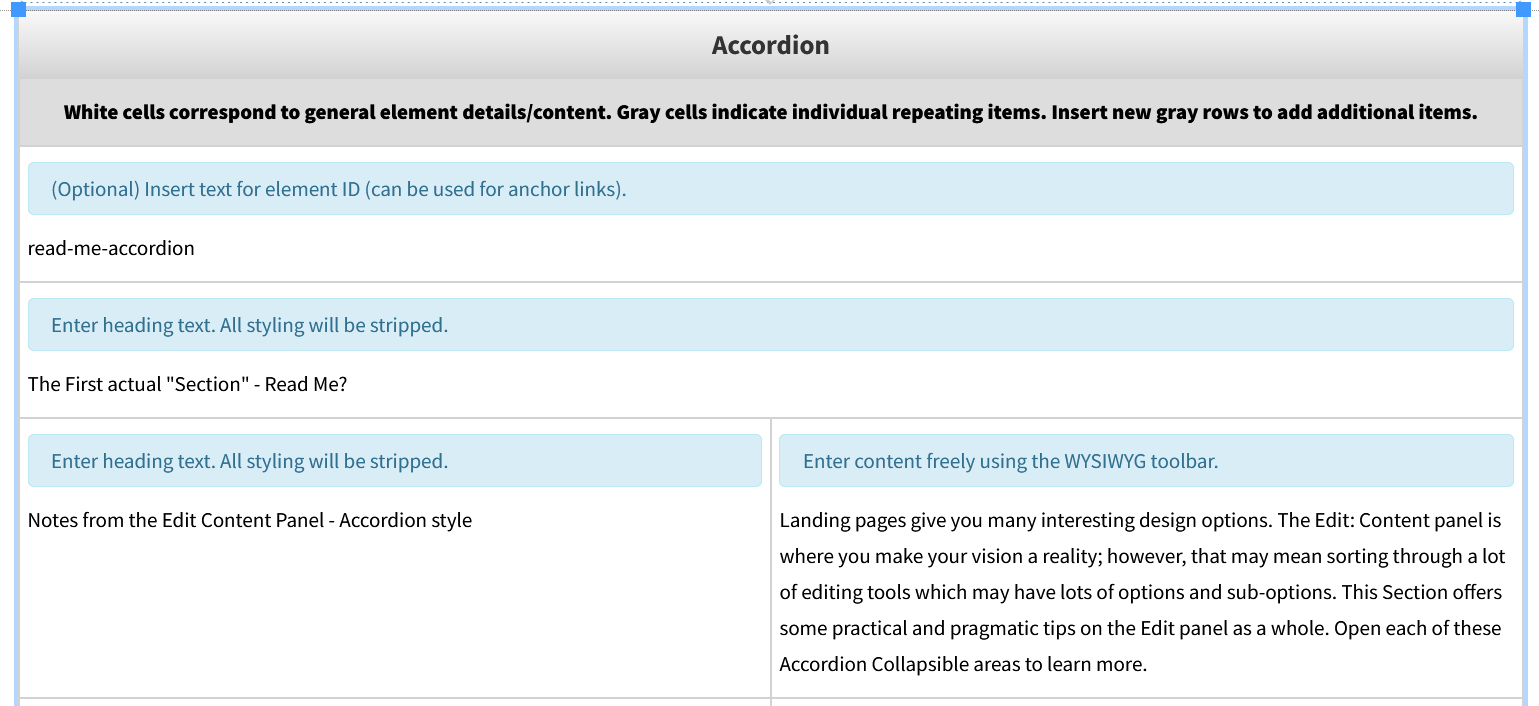Click the line 'Accordion Collapsible areas to learn more'
Viewport: 1539px width, 706px height.
[x=962, y=664]
